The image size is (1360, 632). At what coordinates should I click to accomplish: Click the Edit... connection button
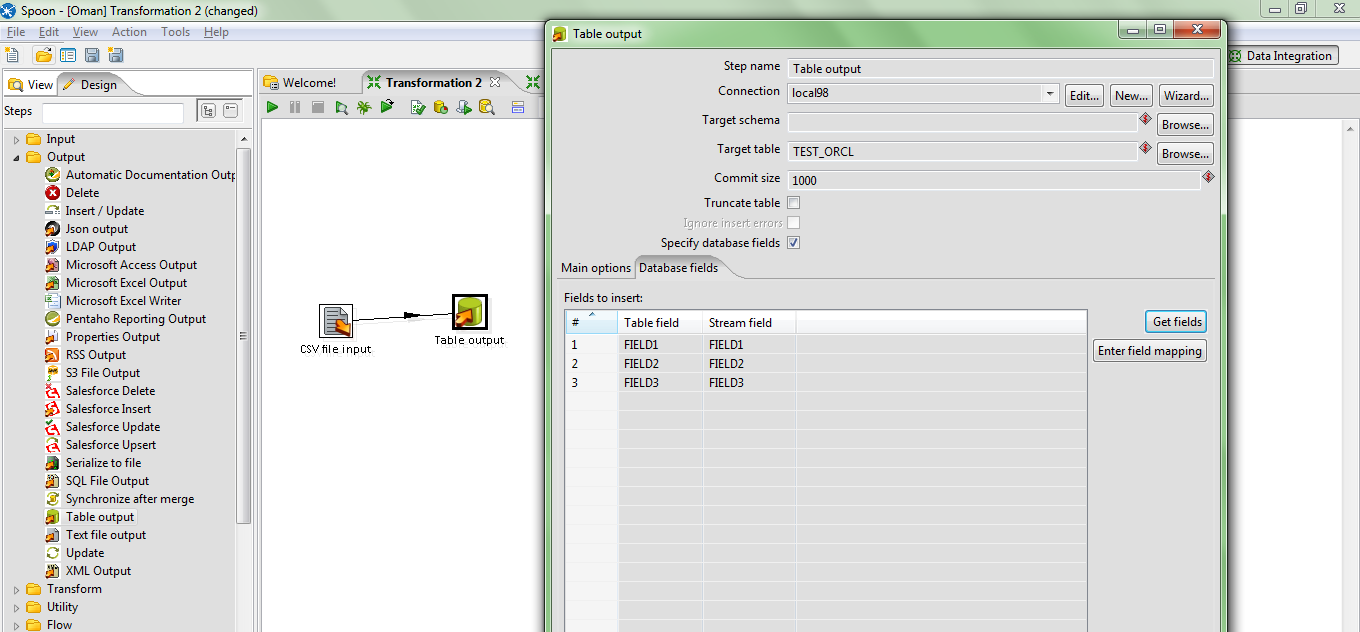click(1084, 96)
